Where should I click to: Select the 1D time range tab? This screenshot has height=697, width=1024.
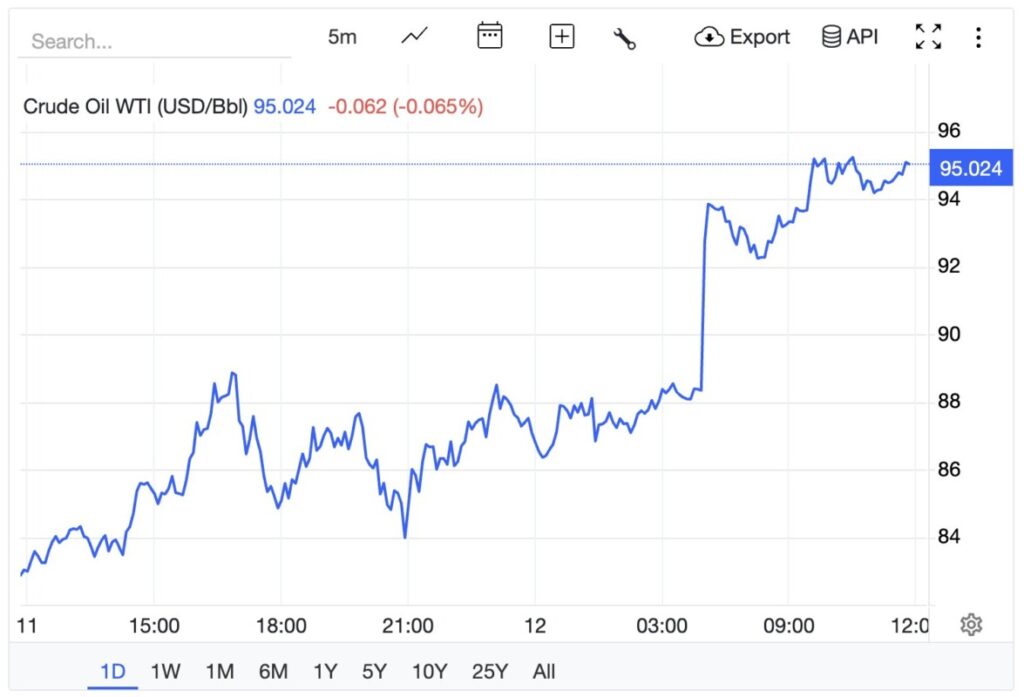(113, 671)
